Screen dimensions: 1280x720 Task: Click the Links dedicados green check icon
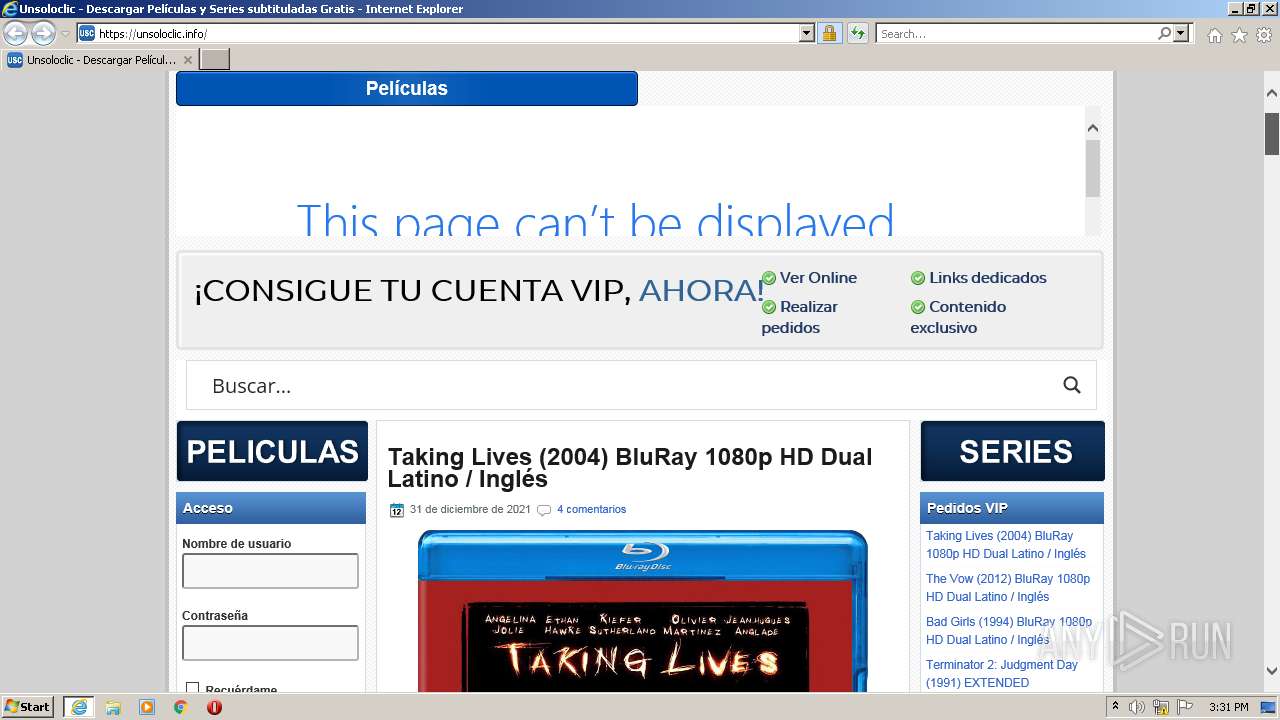tap(918, 278)
